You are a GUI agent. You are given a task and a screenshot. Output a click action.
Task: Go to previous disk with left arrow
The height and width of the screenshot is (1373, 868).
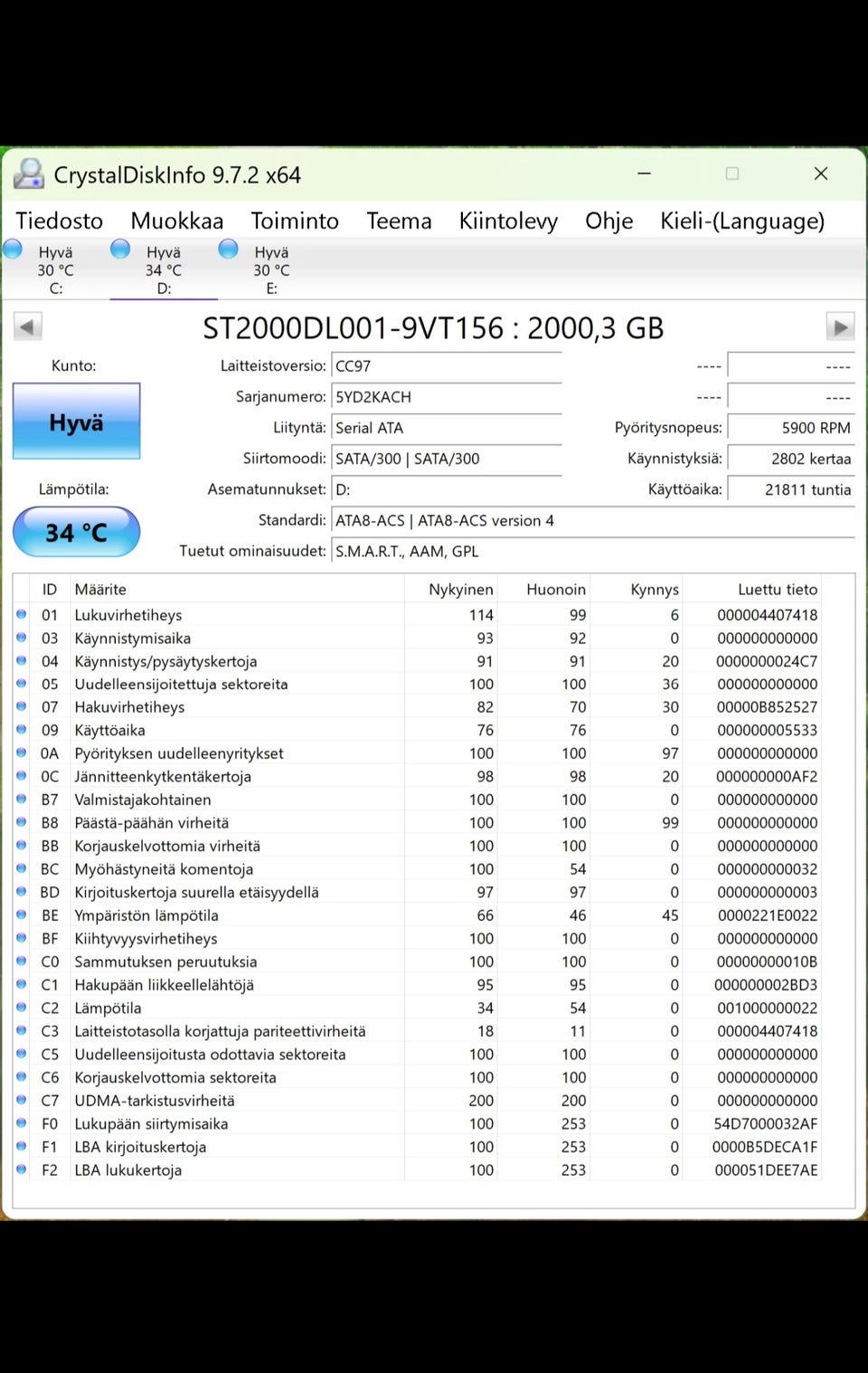[x=27, y=327]
